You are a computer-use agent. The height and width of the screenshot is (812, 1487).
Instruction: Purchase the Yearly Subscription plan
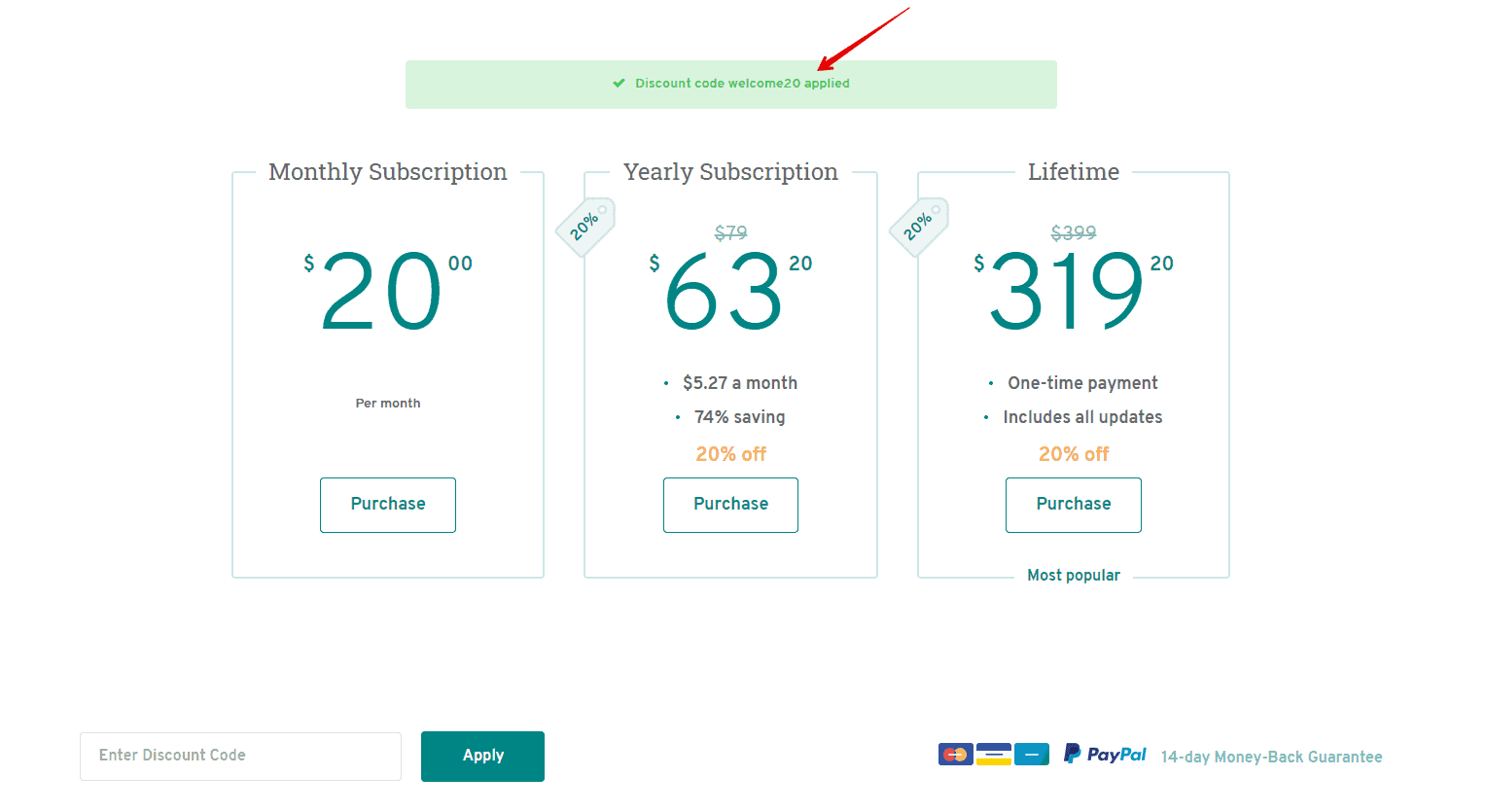(x=730, y=505)
